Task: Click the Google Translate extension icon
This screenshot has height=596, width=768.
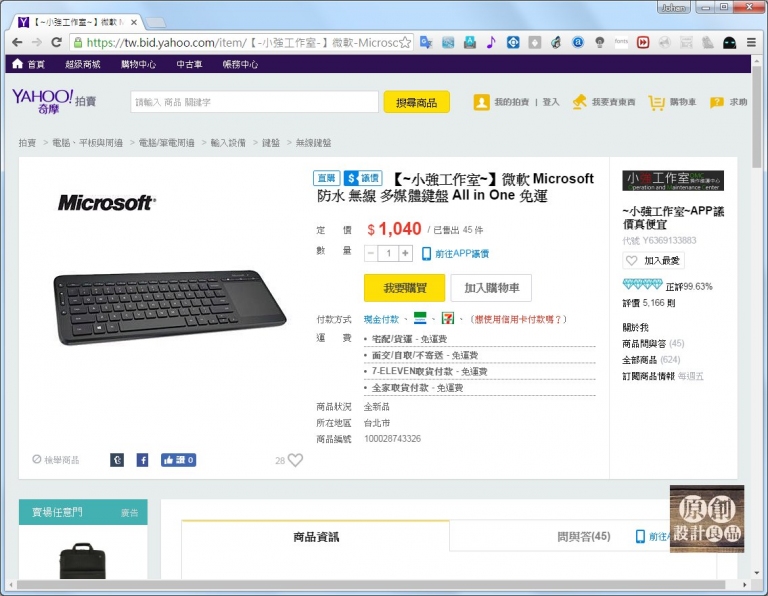Action: 426,43
